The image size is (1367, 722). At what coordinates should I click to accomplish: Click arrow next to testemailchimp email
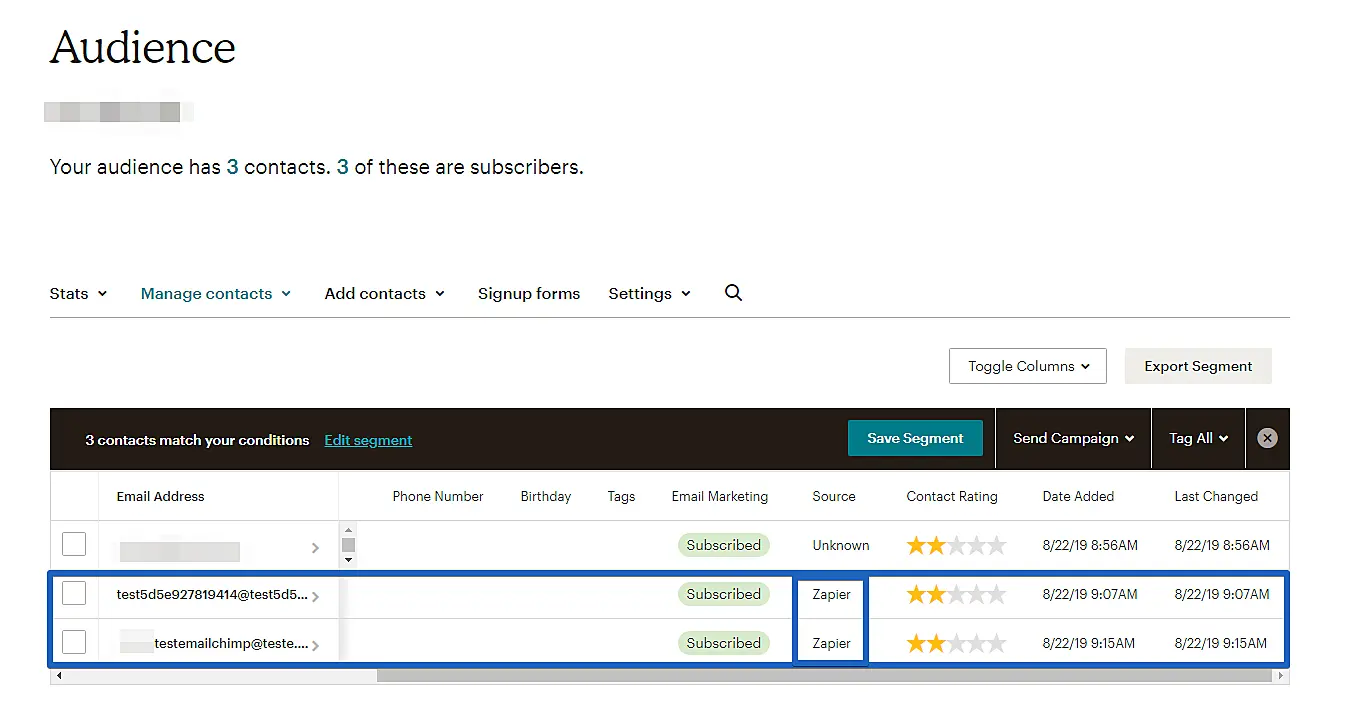pyautogui.click(x=315, y=646)
